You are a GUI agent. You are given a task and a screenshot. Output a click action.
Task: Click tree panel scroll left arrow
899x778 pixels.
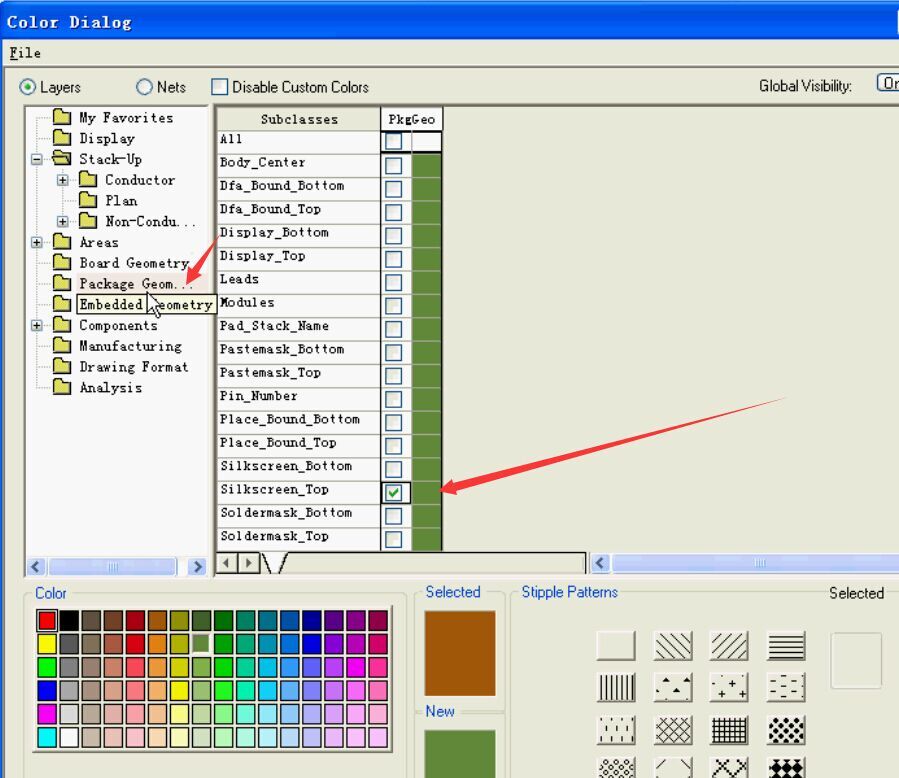click(x=36, y=566)
